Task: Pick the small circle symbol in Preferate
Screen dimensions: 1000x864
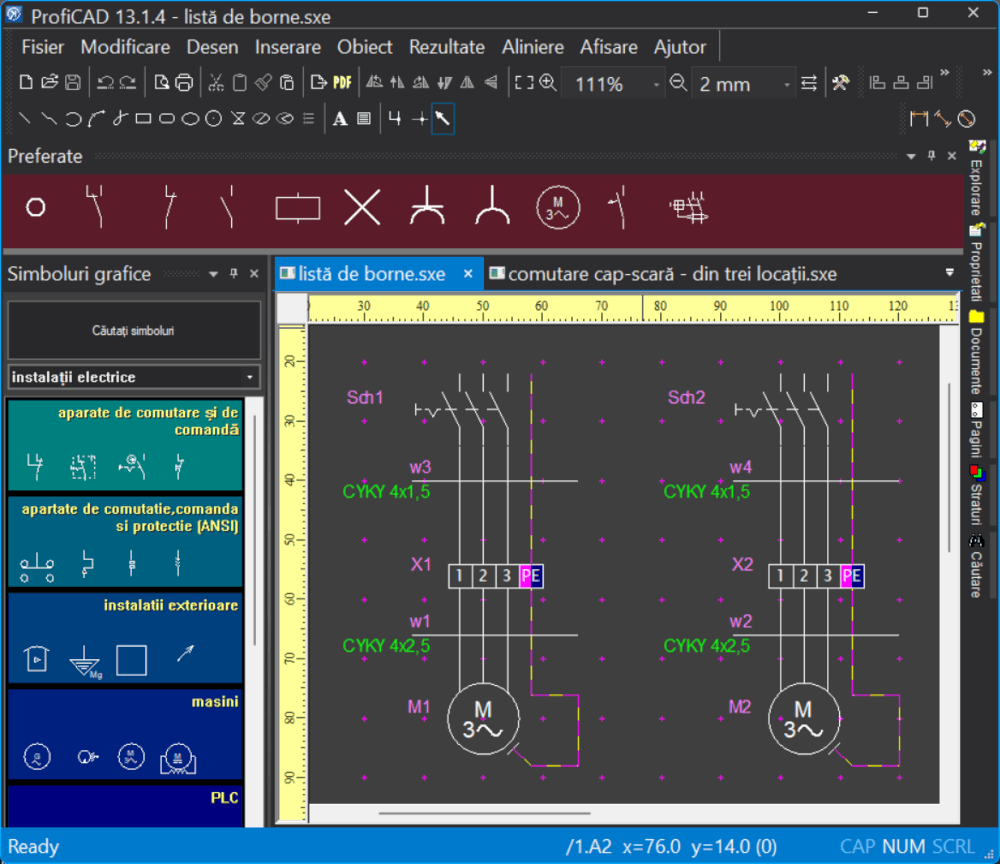Action: [x=36, y=208]
